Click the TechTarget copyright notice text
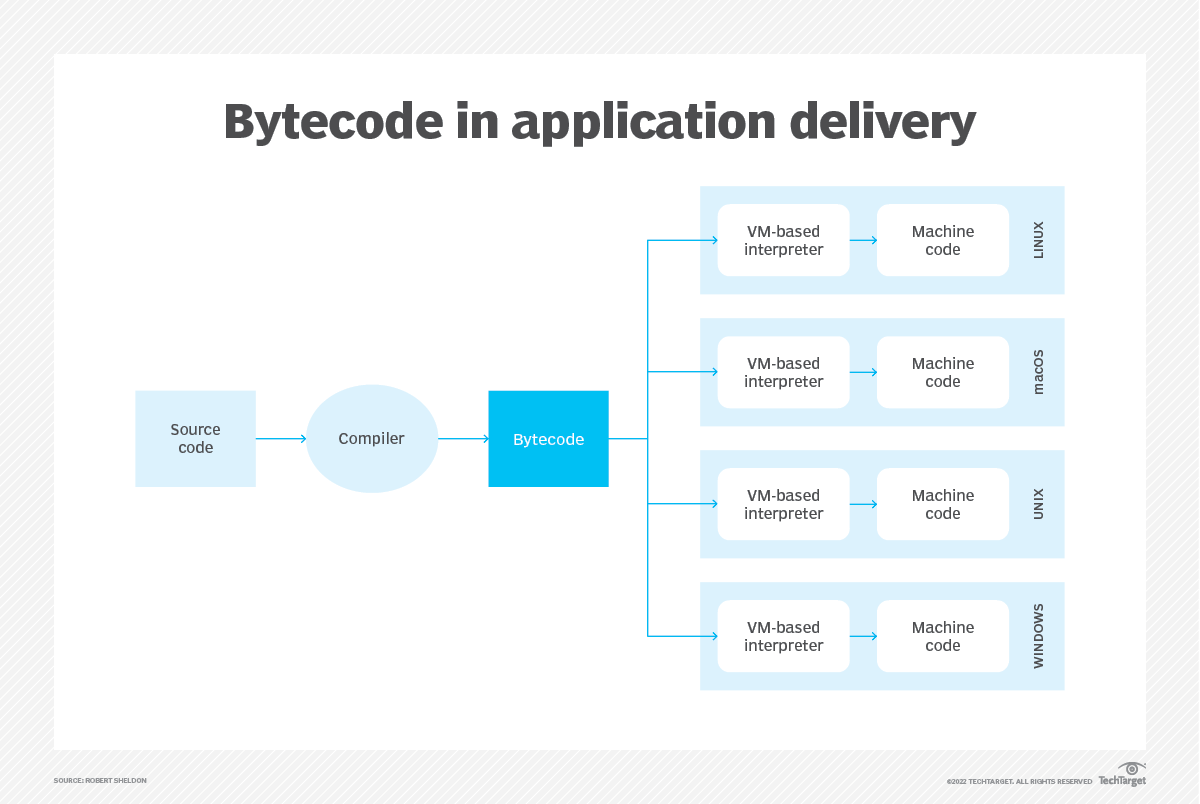The height and width of the screenshot is (804, 1200). pos(1019,781)
